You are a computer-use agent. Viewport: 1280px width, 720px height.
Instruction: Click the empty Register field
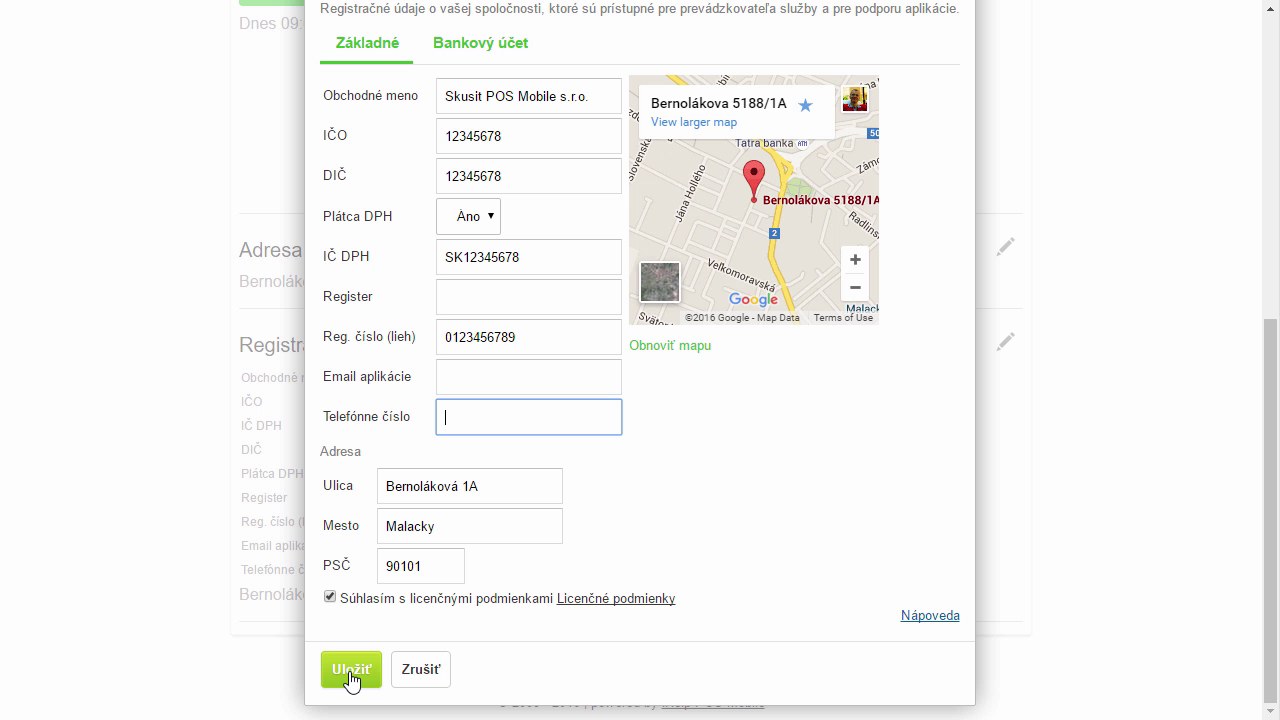click(529, 297)
